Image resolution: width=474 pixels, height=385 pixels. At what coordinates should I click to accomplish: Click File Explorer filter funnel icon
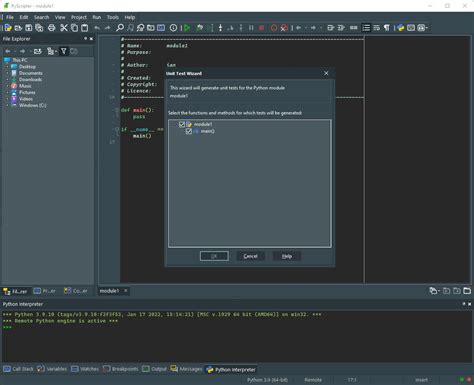point(63,51)
